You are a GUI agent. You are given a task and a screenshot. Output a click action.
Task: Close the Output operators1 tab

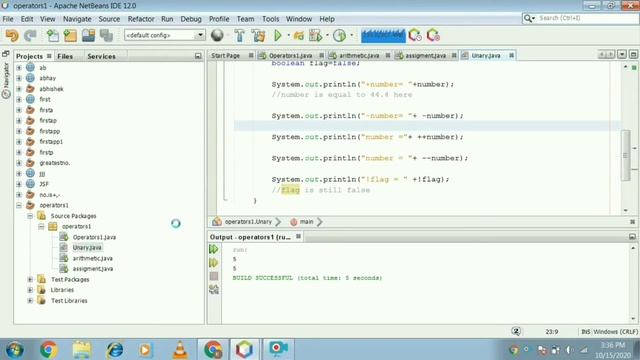coord(298,236)
